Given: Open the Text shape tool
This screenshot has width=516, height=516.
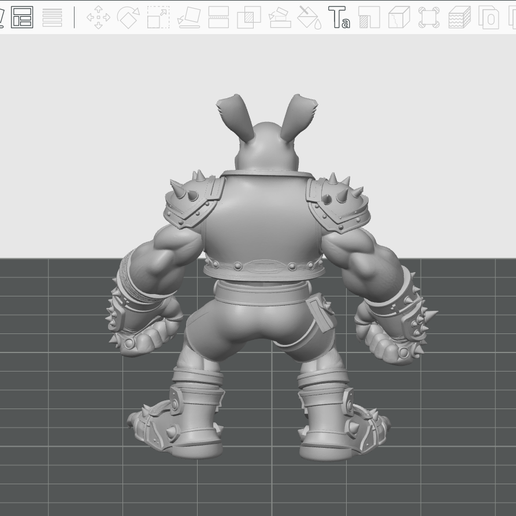Looking at the screenshot, I should point(339,17).
